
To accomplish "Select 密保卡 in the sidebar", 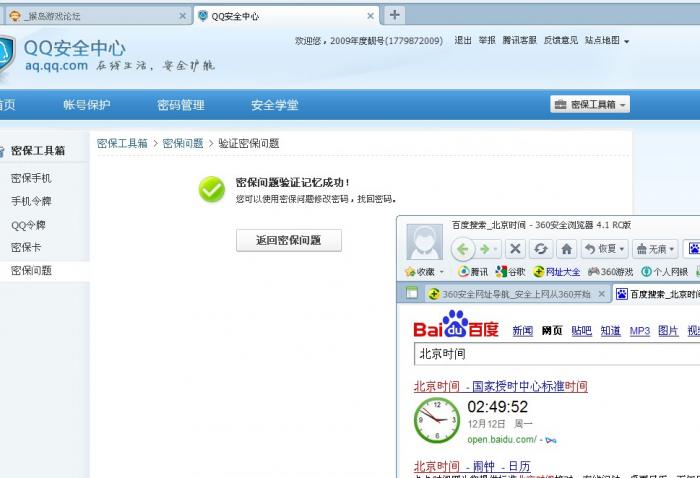I will click(x=25, y=247).
